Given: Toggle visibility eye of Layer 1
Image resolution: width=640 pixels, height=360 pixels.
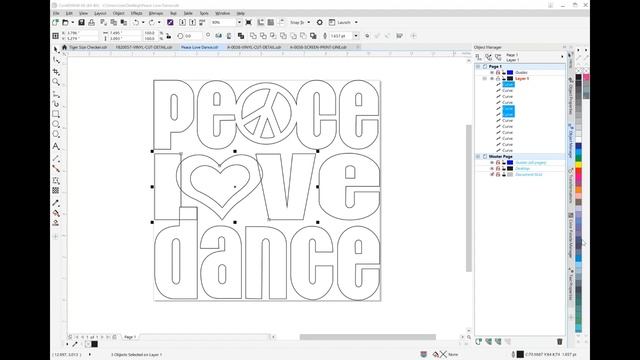Looking at the screenshot, I should click(492, 78).
